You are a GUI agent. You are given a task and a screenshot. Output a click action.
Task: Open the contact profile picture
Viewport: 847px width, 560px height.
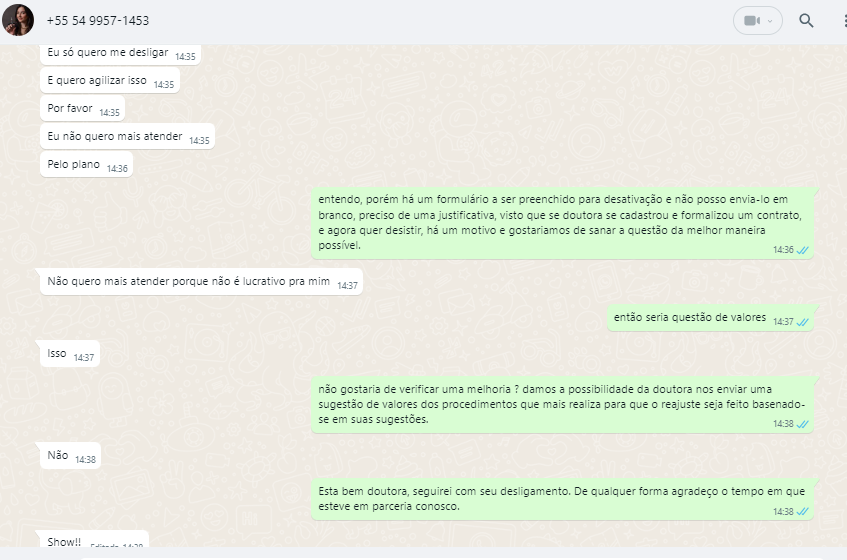(18, 20)
